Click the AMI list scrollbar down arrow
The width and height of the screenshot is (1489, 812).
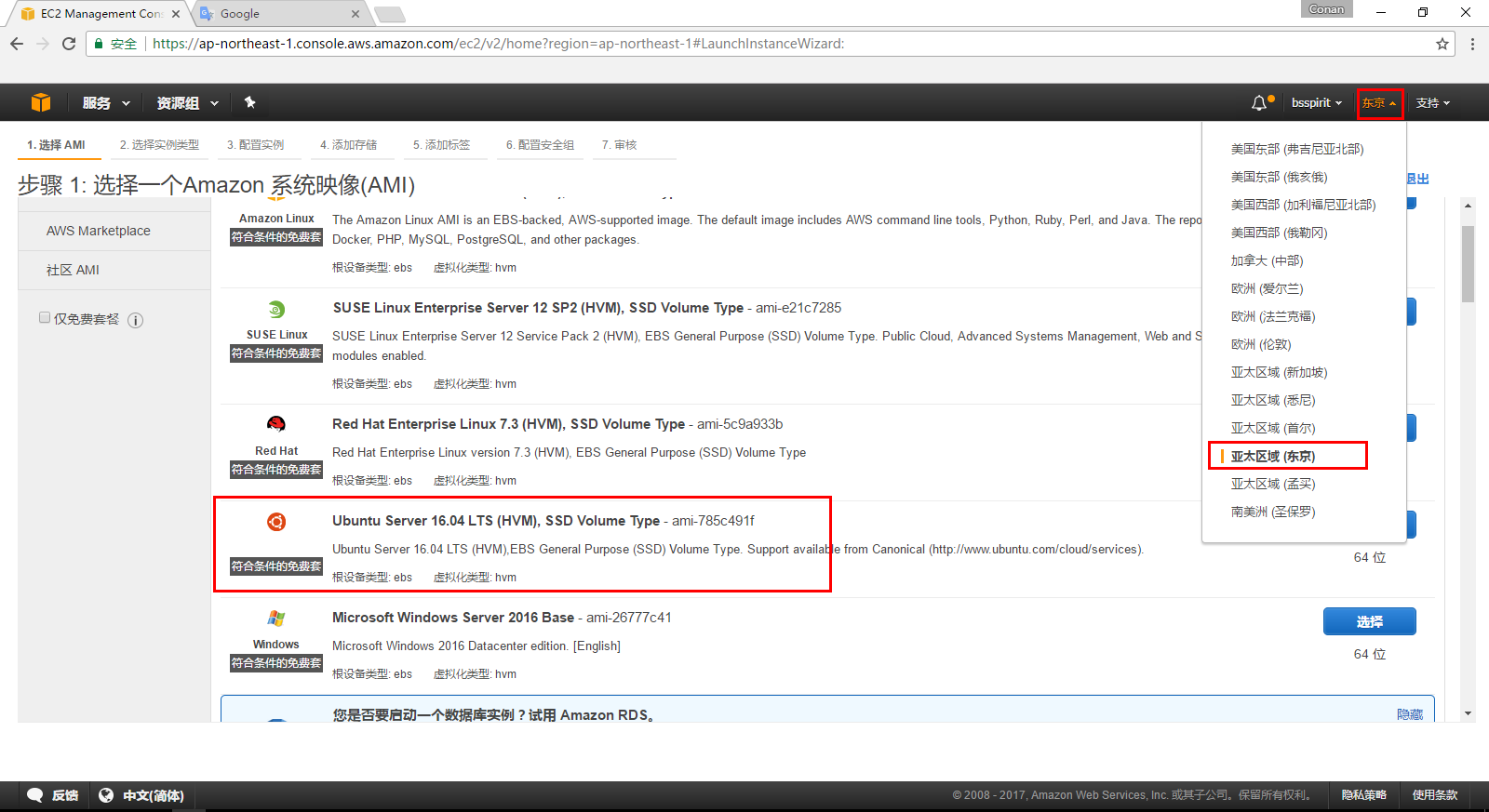1468,713
